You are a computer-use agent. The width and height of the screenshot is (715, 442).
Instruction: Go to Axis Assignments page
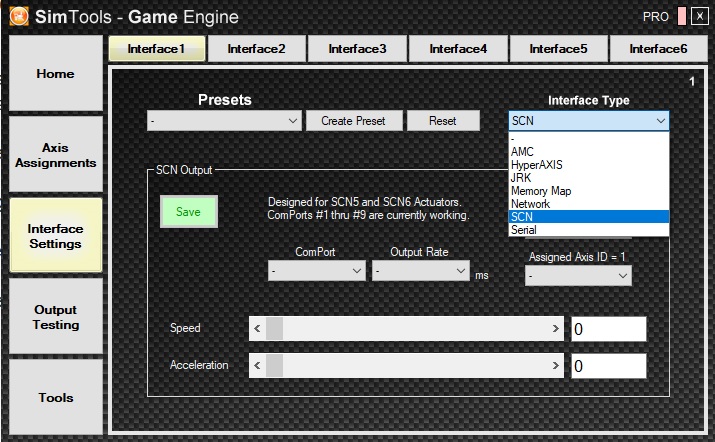click(56, 155)
